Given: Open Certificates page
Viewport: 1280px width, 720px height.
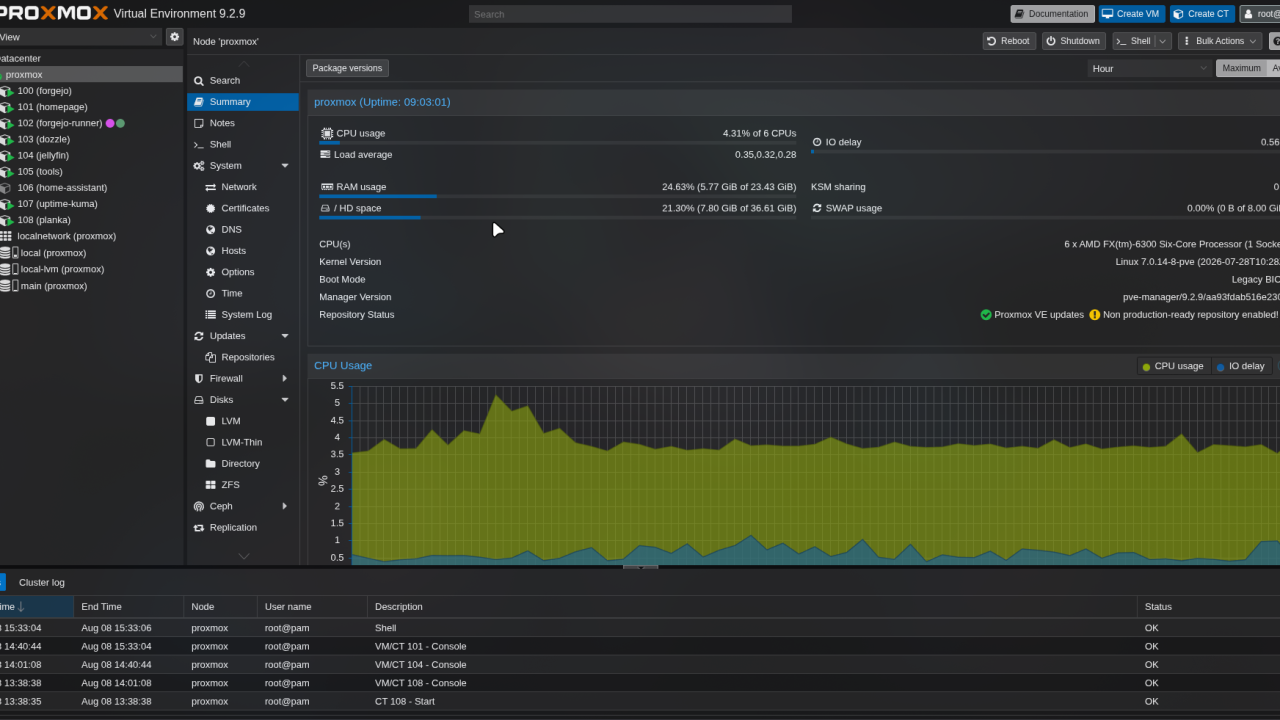Looking at the screenshot, I should coord(245,208).
